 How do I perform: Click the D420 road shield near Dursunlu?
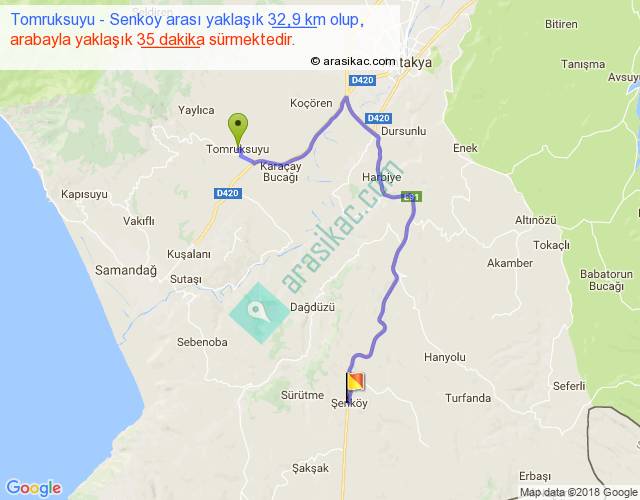click(x=378, y=118)
